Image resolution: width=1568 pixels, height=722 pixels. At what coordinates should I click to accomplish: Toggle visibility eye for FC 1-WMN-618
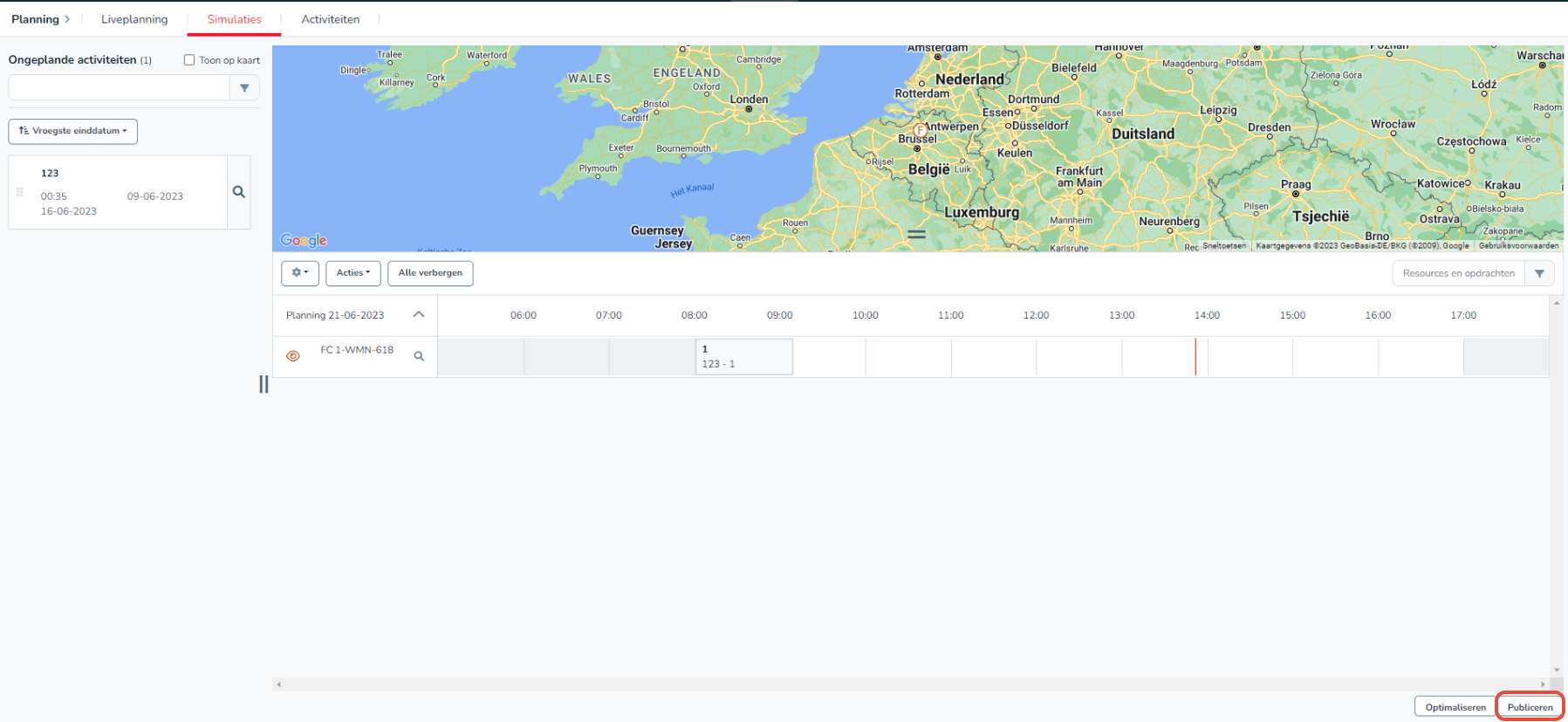coord(293,356)
